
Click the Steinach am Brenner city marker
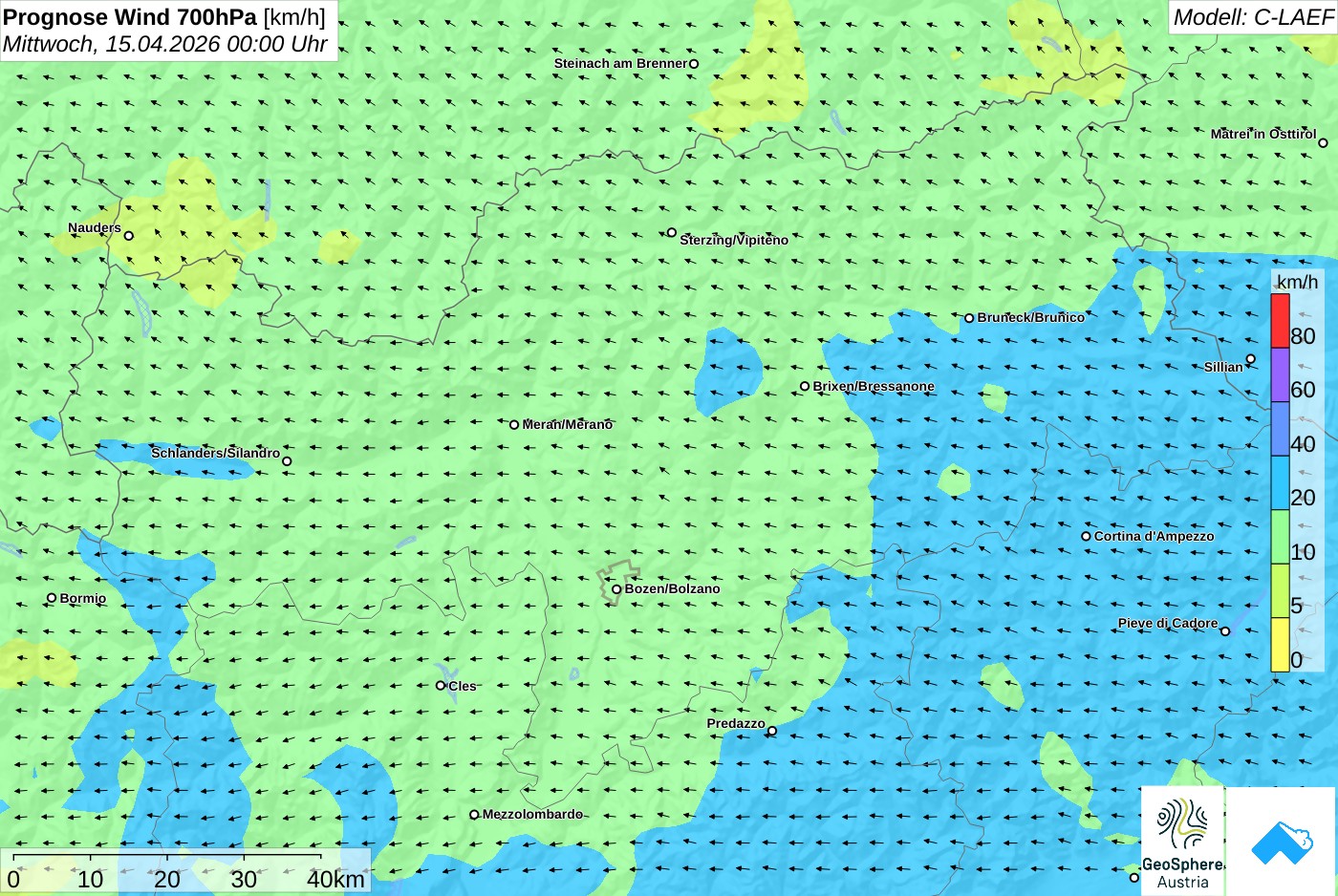(x=694, y=64)
